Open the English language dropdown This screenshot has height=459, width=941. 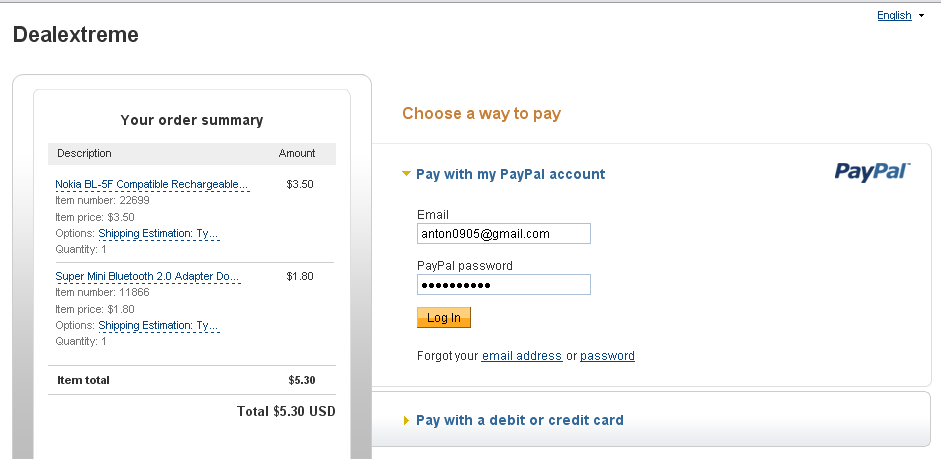tap(900, 15)
